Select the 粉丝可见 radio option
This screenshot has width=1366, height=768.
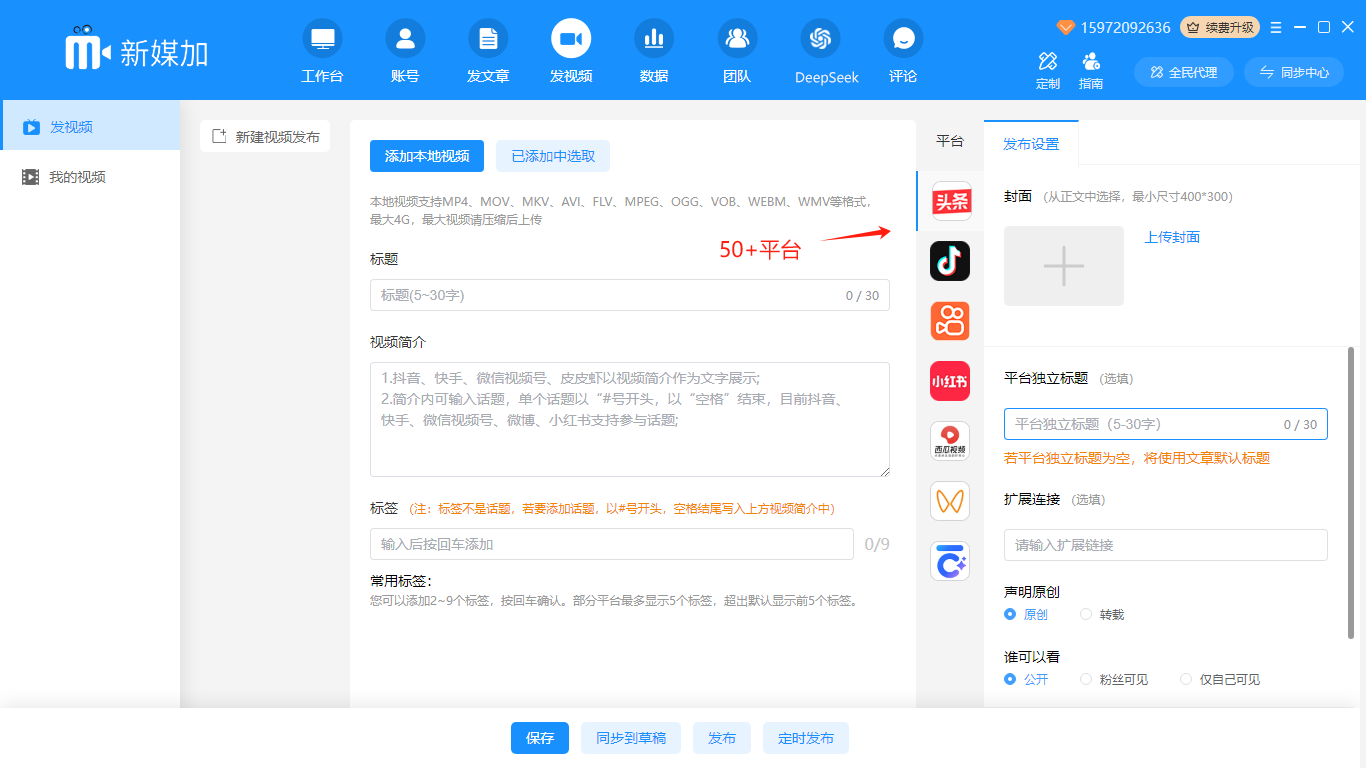(x=1086, y=680)
